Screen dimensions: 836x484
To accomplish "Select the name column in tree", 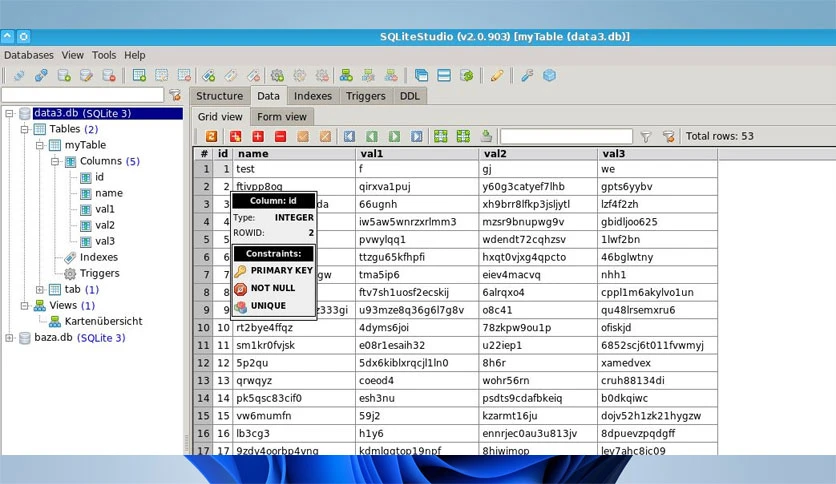I will 109,193.
